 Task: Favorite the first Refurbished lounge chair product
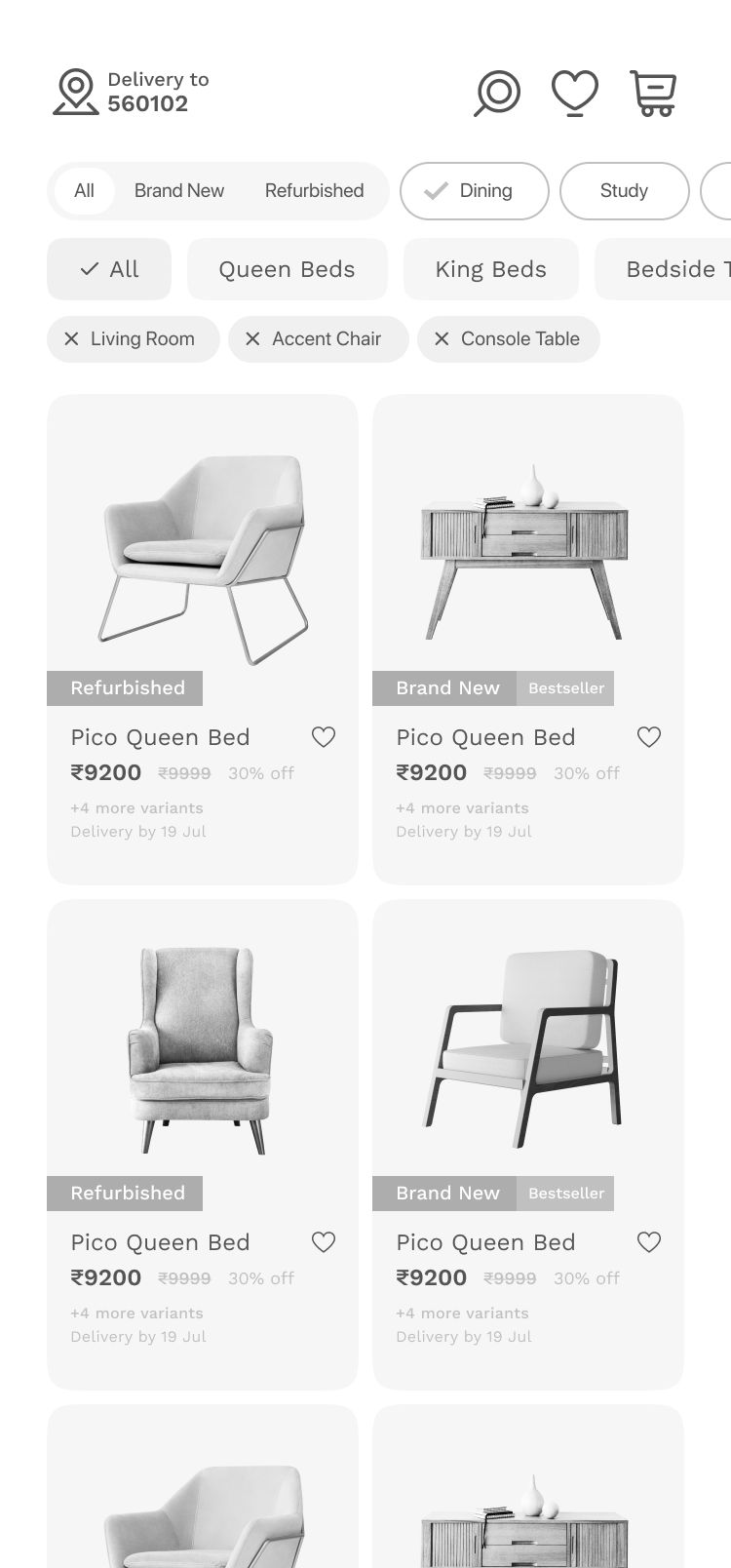(324, 737)
